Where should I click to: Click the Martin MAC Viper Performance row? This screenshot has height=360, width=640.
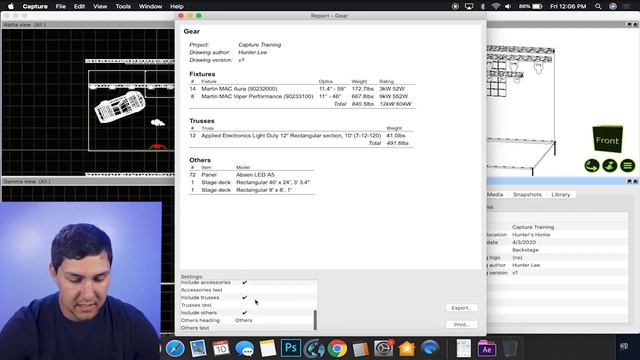coord(302,96)
